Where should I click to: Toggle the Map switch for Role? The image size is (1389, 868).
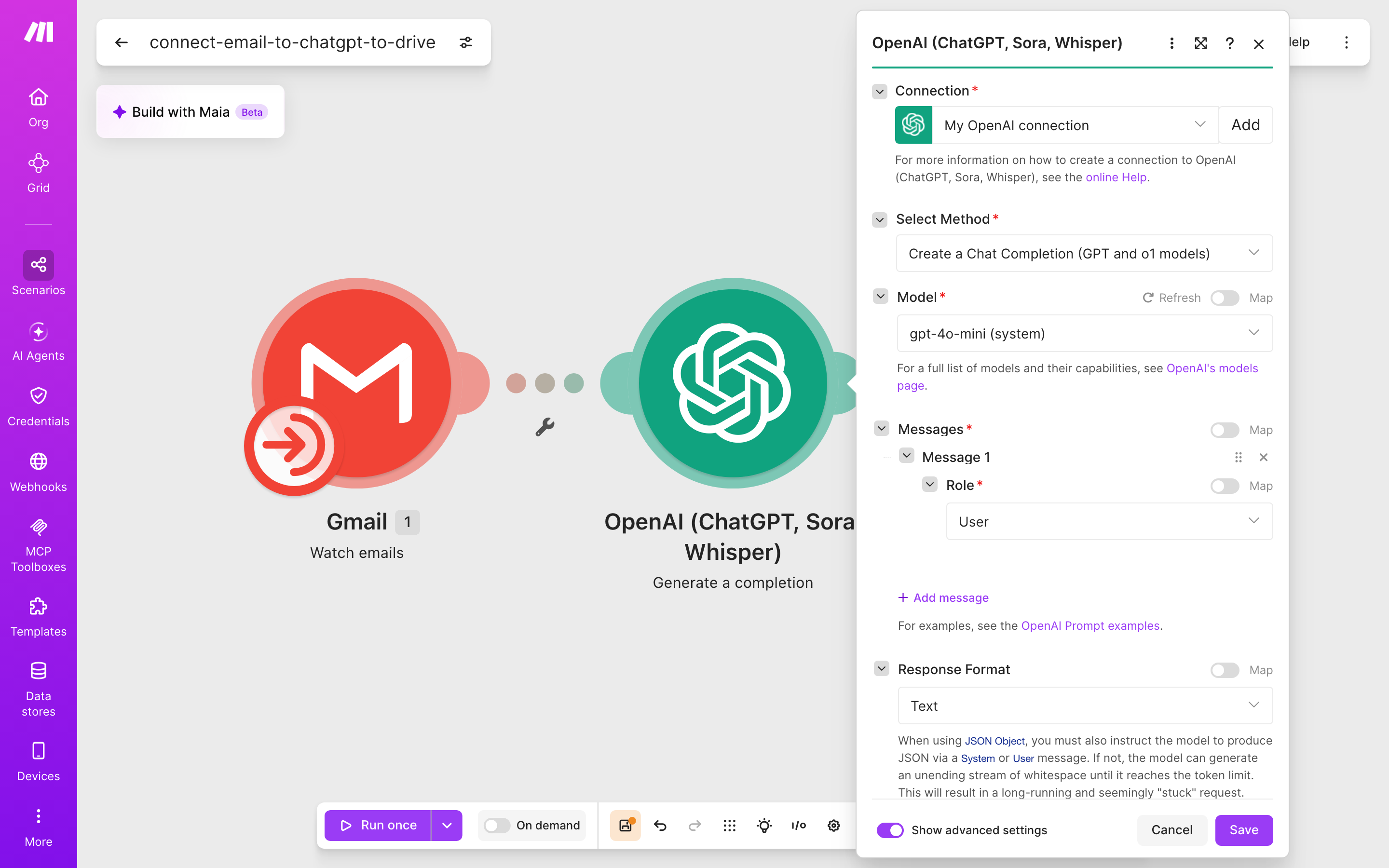[1224, 486]
